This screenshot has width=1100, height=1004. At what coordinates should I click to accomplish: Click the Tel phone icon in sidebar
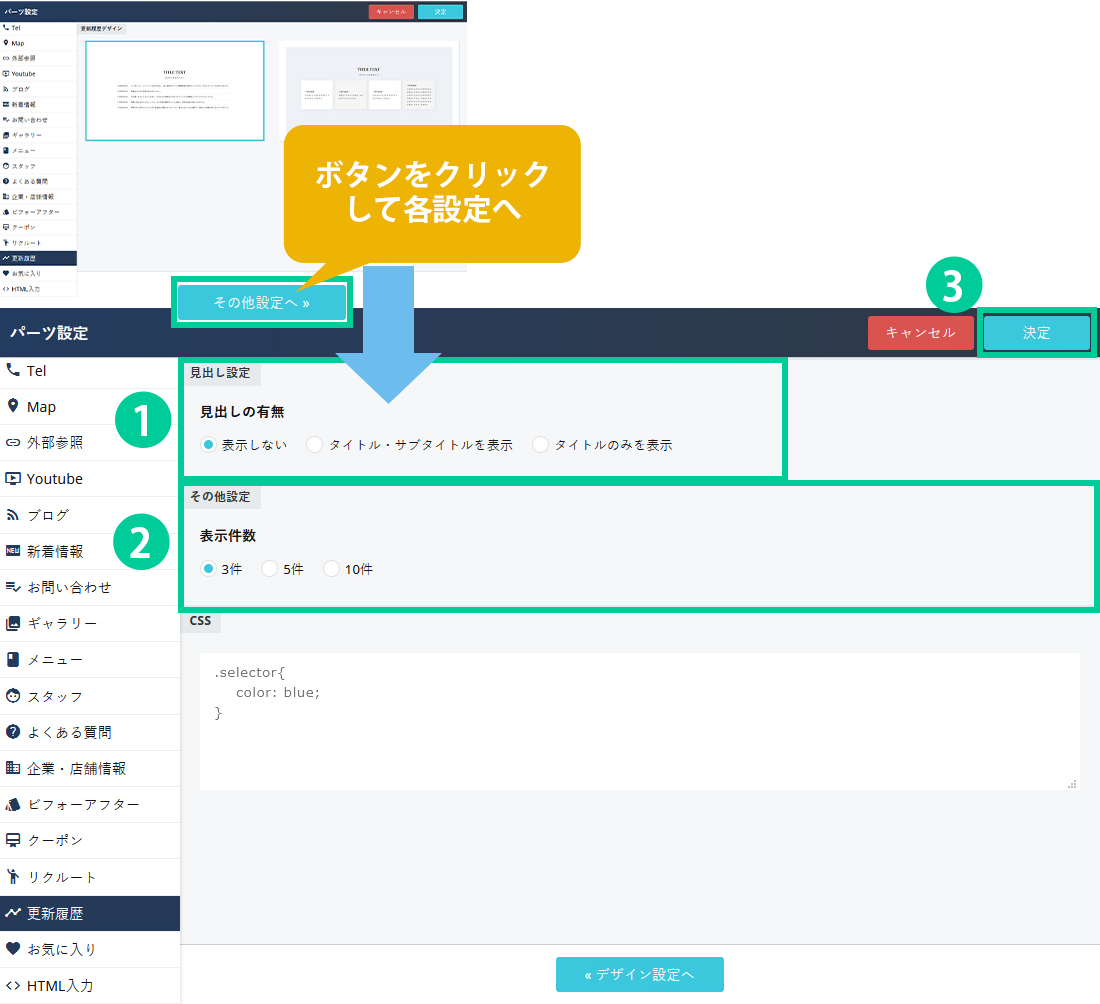click(x=13, y=370)
